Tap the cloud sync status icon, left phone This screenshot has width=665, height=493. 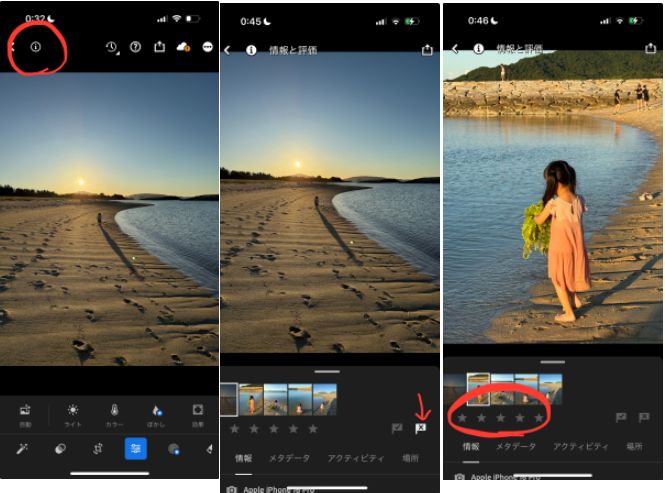[x=183, y=47]
